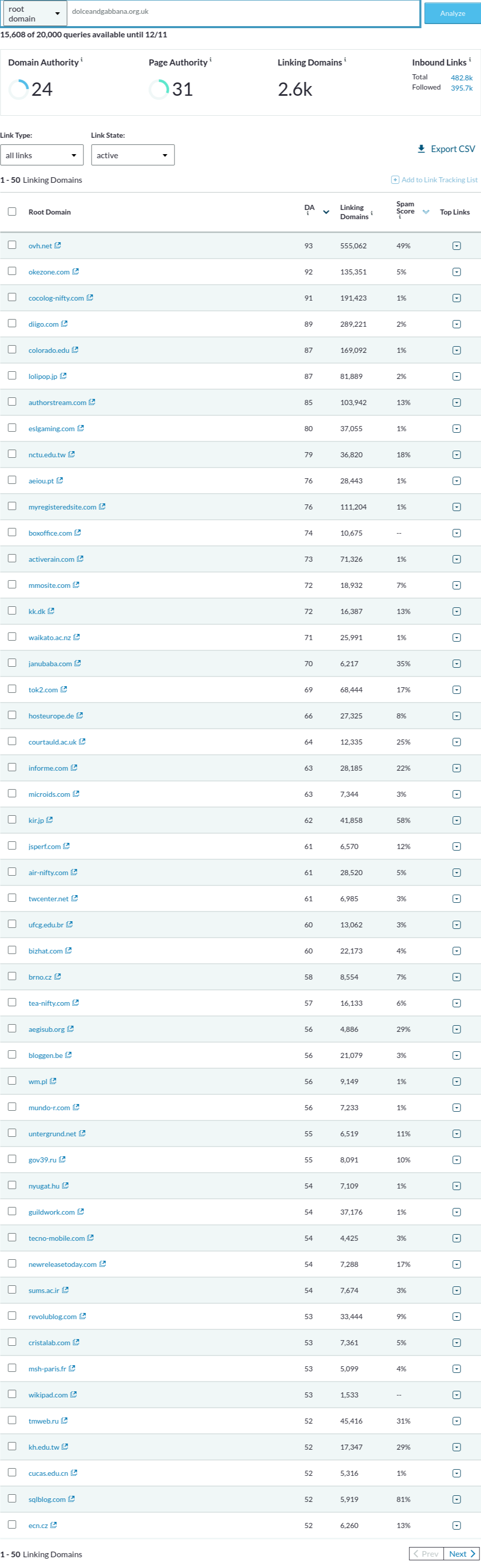Open ovh.net external link icon
Screen dimensions: 481x1568
click(58, 245)
